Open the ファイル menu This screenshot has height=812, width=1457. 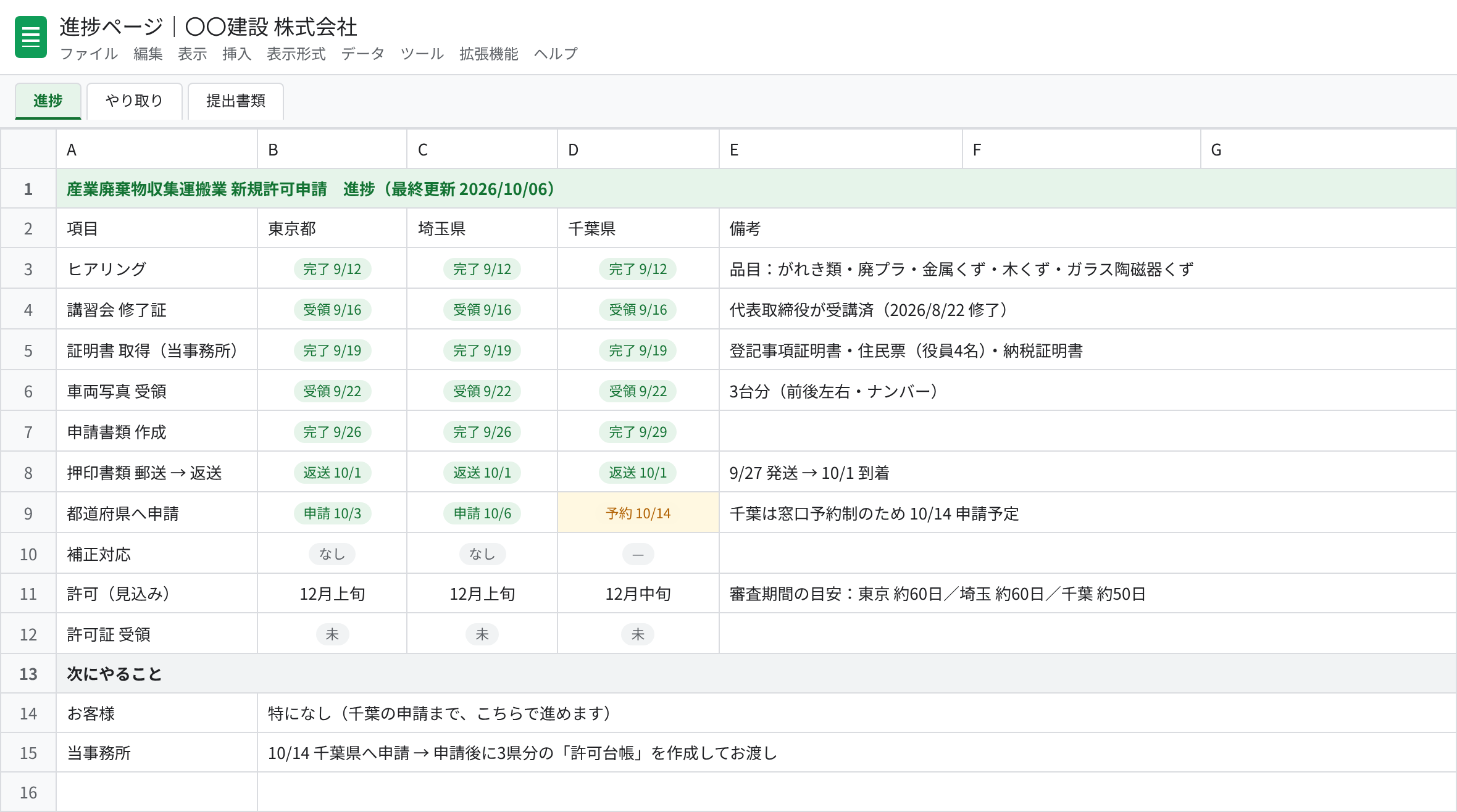89,54
